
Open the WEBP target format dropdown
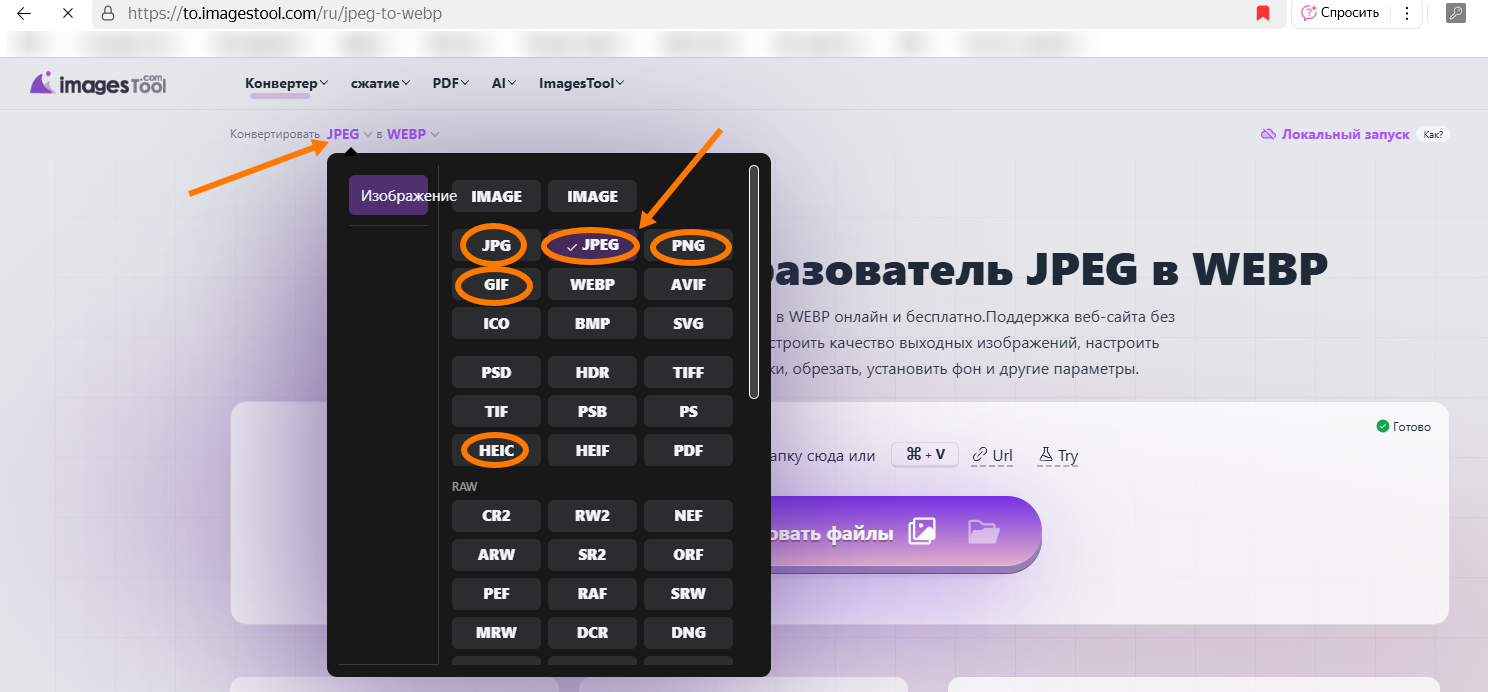[413, 134]
